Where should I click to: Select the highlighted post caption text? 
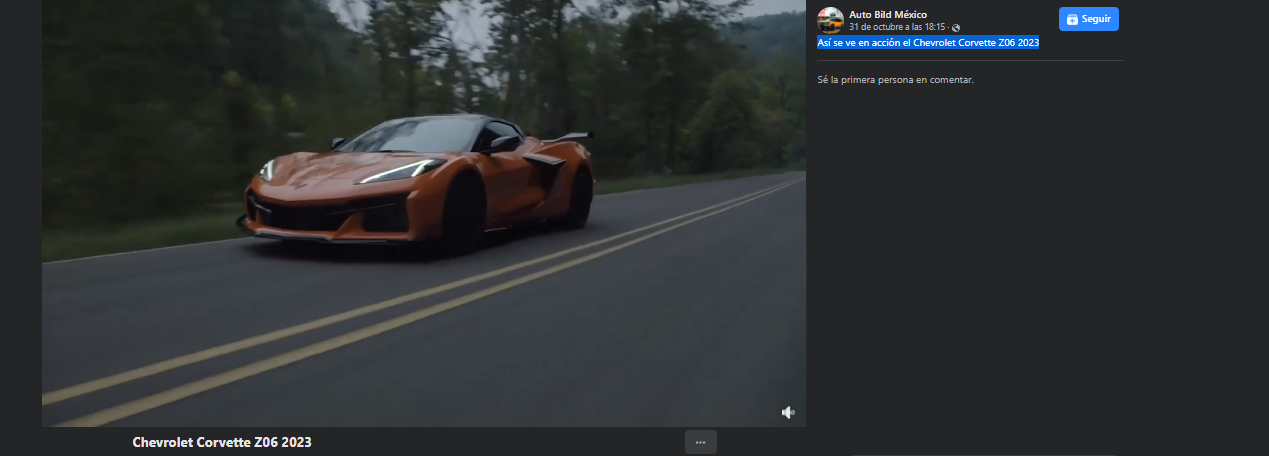[927, 43]
